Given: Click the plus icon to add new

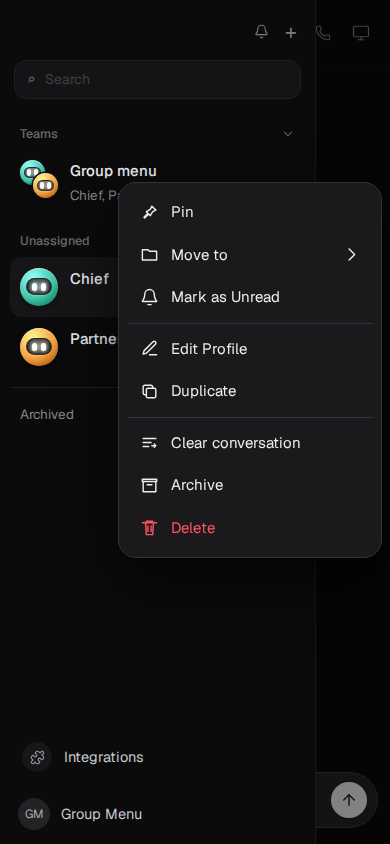Looking at the screenshot, I should [x=291, y=33].
